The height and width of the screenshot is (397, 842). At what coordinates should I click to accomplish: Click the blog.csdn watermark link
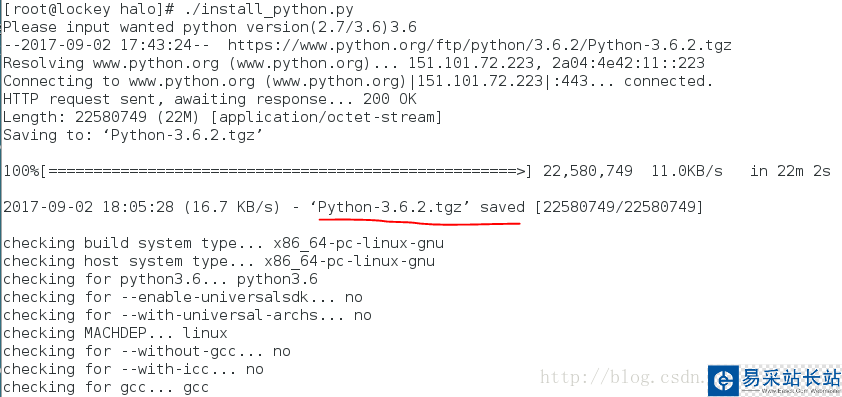622,378
